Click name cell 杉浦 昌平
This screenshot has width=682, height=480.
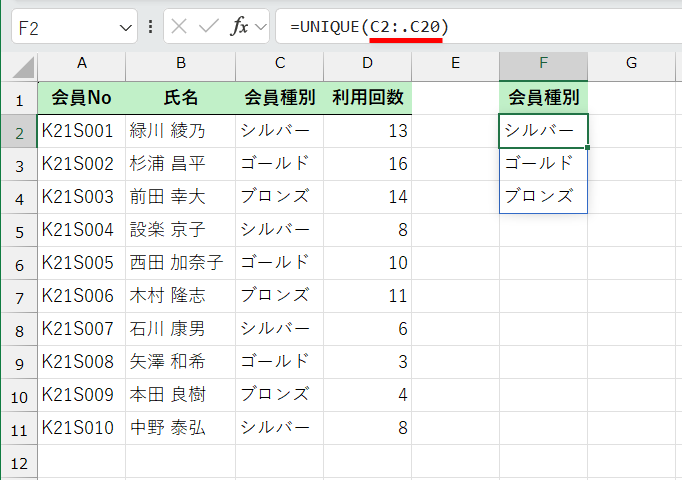pyautogui.click(x=181, y=164)
